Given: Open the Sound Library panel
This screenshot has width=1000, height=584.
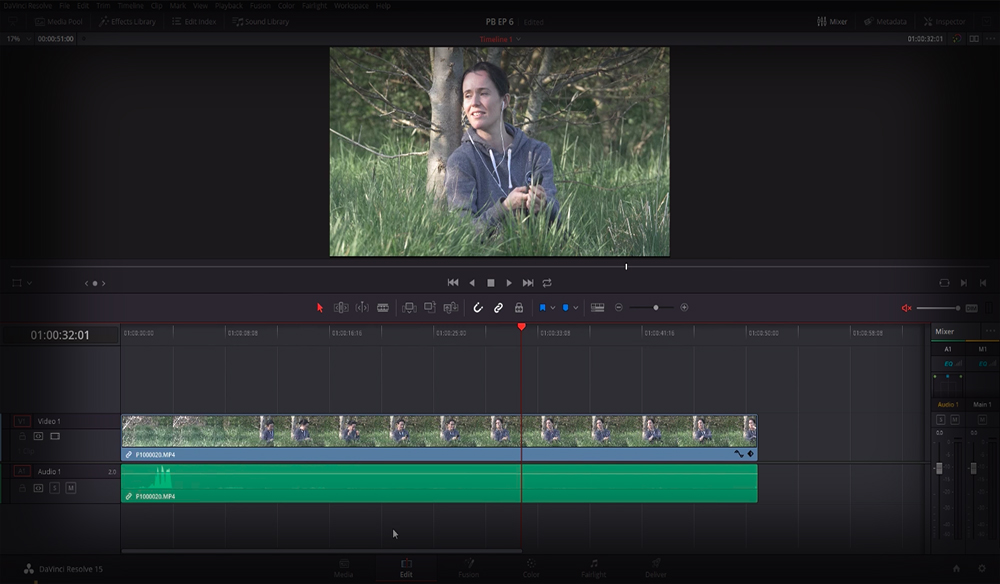Looking at the screenshot, I should coord(262,22).
